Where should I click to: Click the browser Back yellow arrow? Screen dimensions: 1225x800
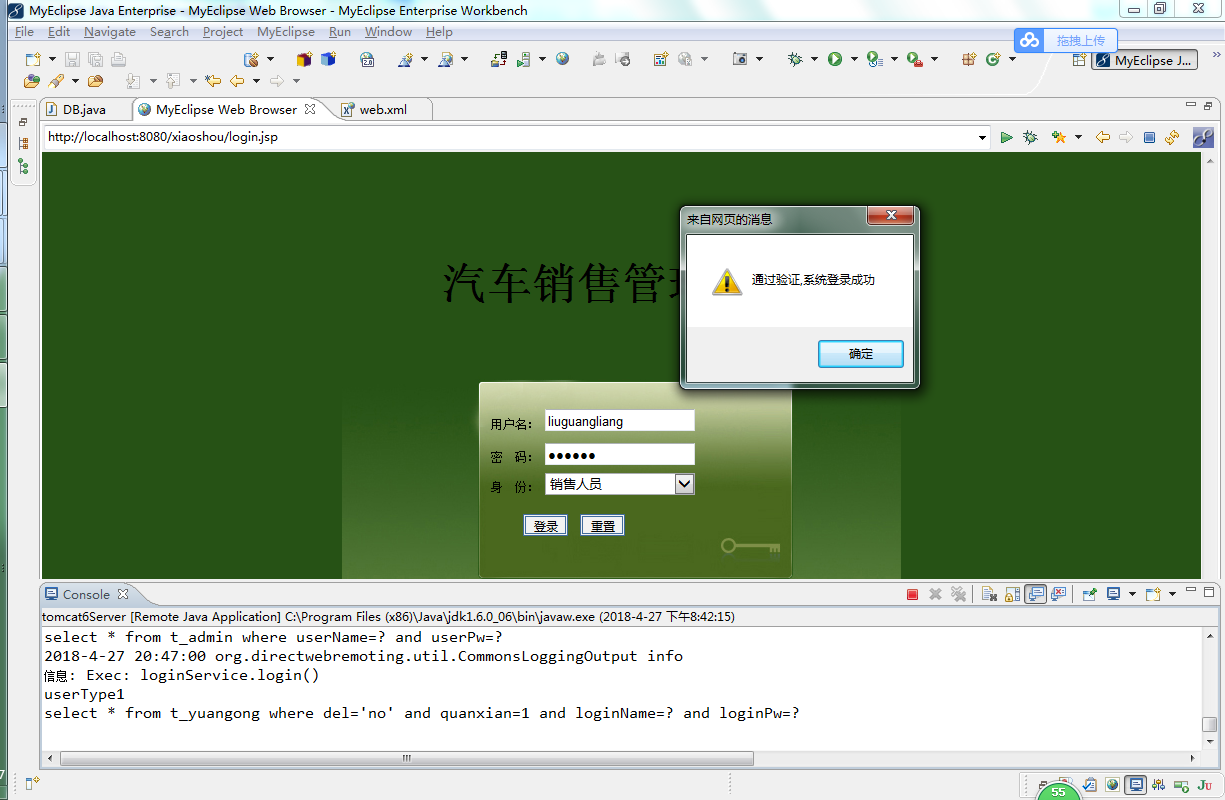coord(1103,138)
